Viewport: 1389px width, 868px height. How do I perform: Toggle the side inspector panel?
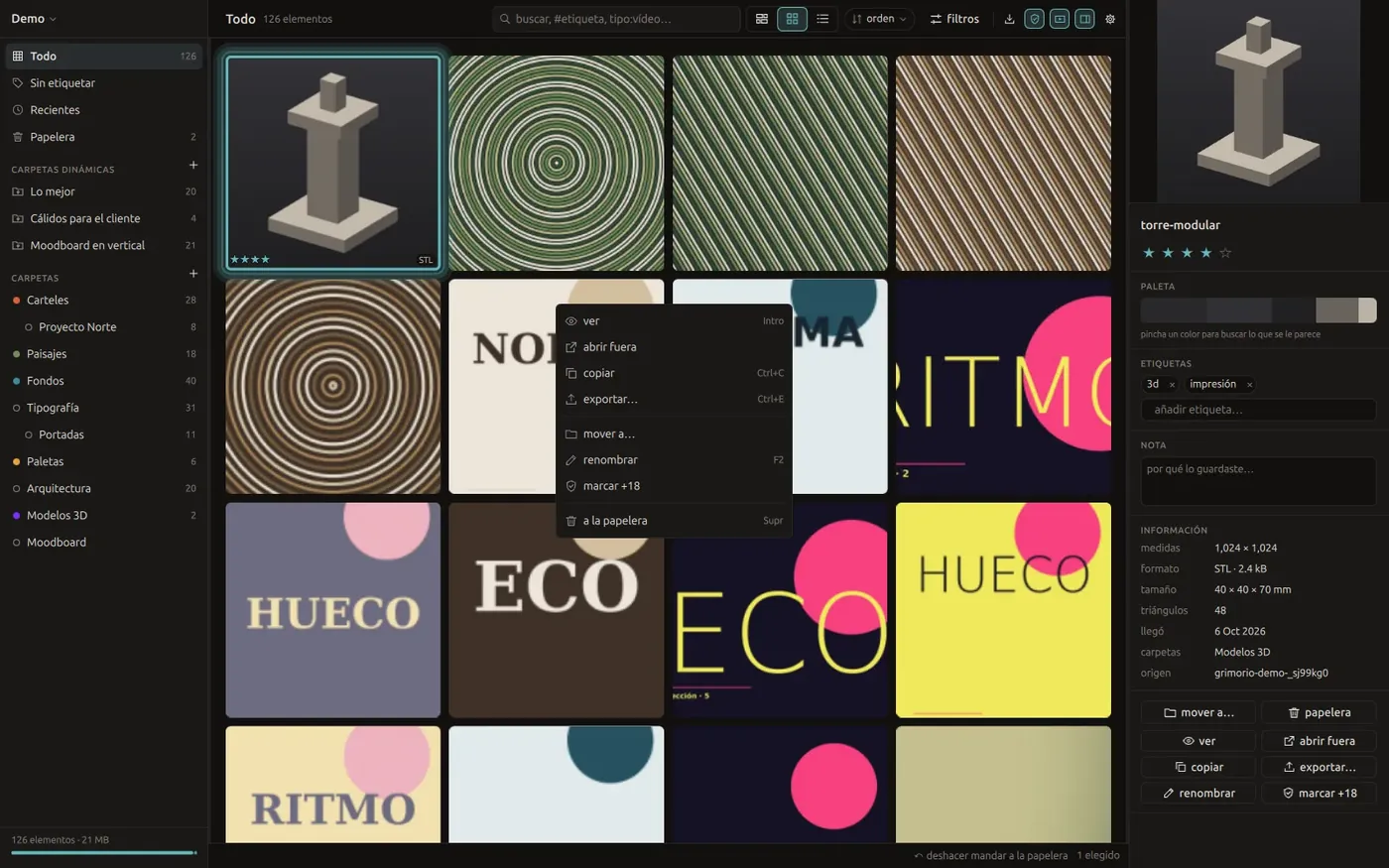1085,19
